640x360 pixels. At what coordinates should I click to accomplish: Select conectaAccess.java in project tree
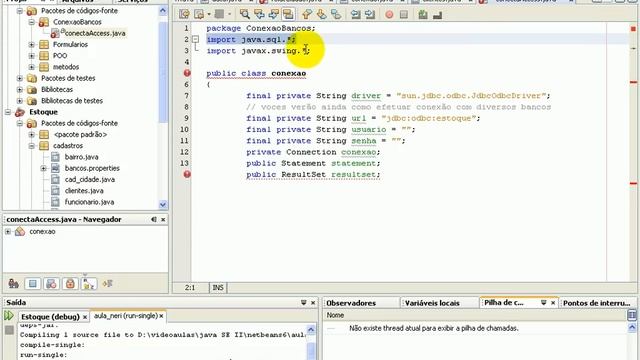pos(94,33)
